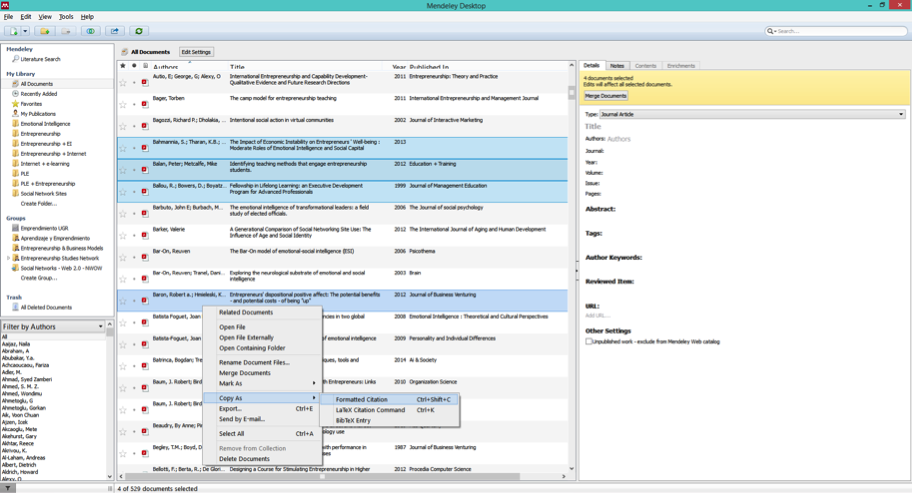Image resolution: width=913 pixels, height=493 pixels.
Task: Click the Share toolbar icon
Action: coord(115,31)
